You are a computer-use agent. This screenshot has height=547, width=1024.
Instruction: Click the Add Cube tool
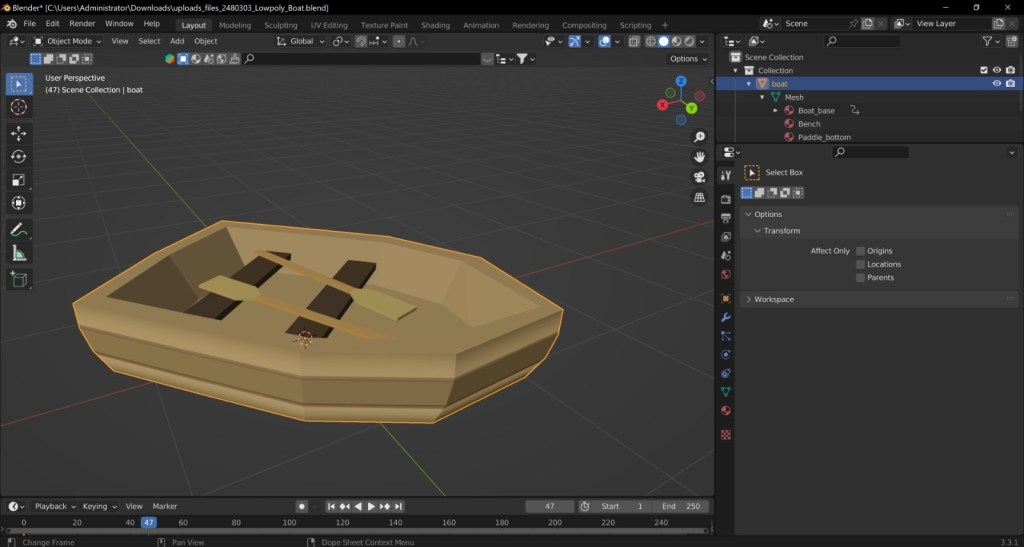click(18, 280)
